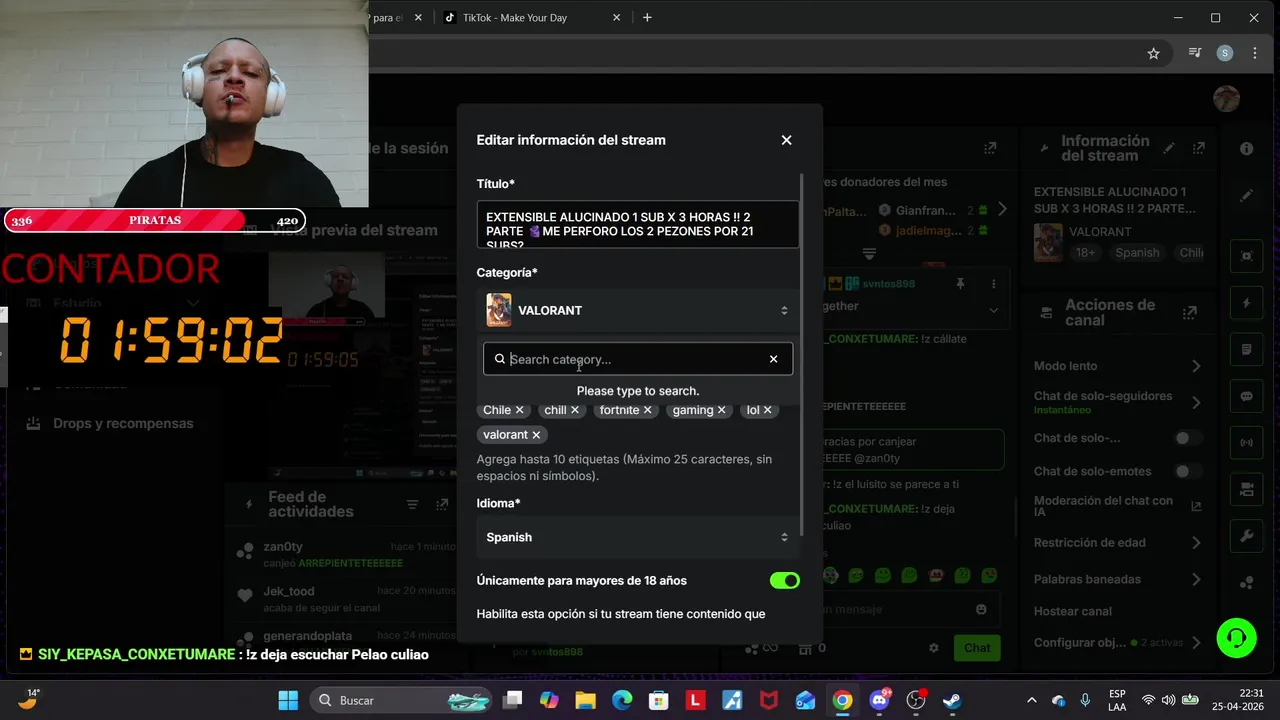Bookmark this page with the star
The image size is (1280, 720).
point(1153,53)
